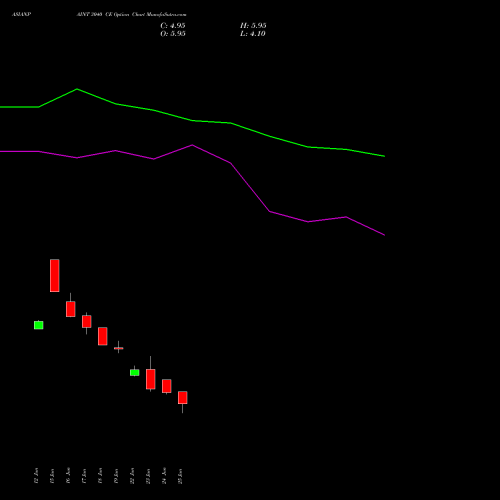Viewport: 500px width, 500px height.
Task: Click the second small green candle
Action: (x=135, y=372)
